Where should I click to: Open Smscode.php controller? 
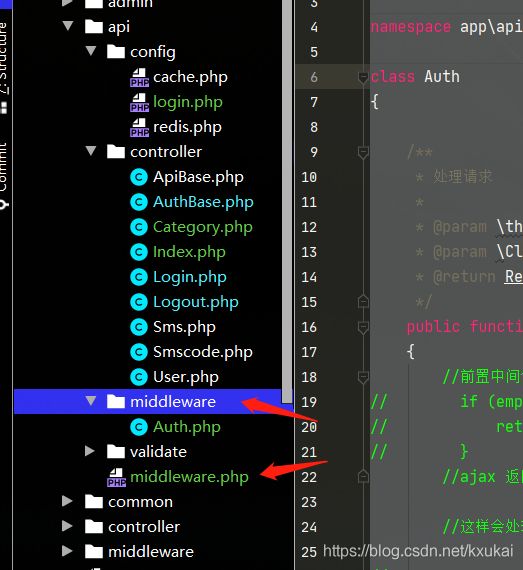pos(203,352)
